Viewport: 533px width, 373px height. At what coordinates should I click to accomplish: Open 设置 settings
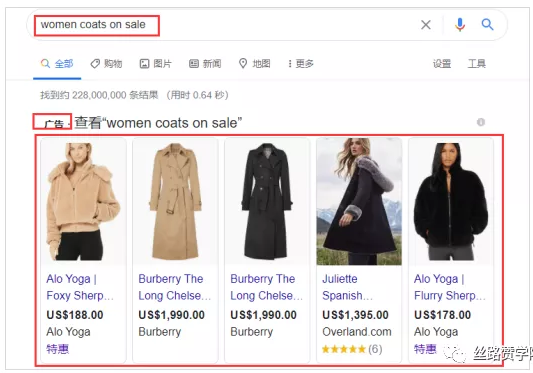point(442,64)
